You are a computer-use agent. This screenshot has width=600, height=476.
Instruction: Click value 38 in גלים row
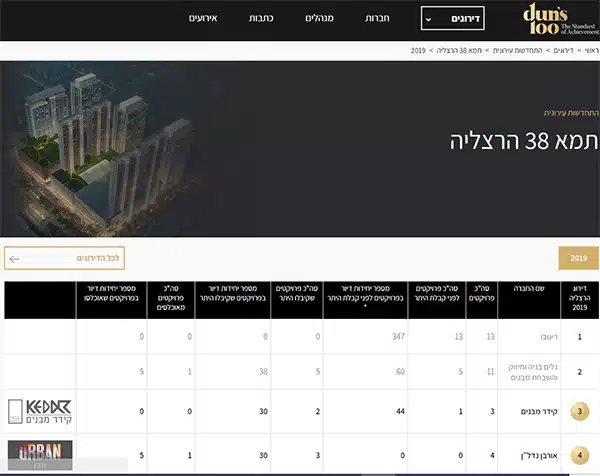click(x=263, y=372)
